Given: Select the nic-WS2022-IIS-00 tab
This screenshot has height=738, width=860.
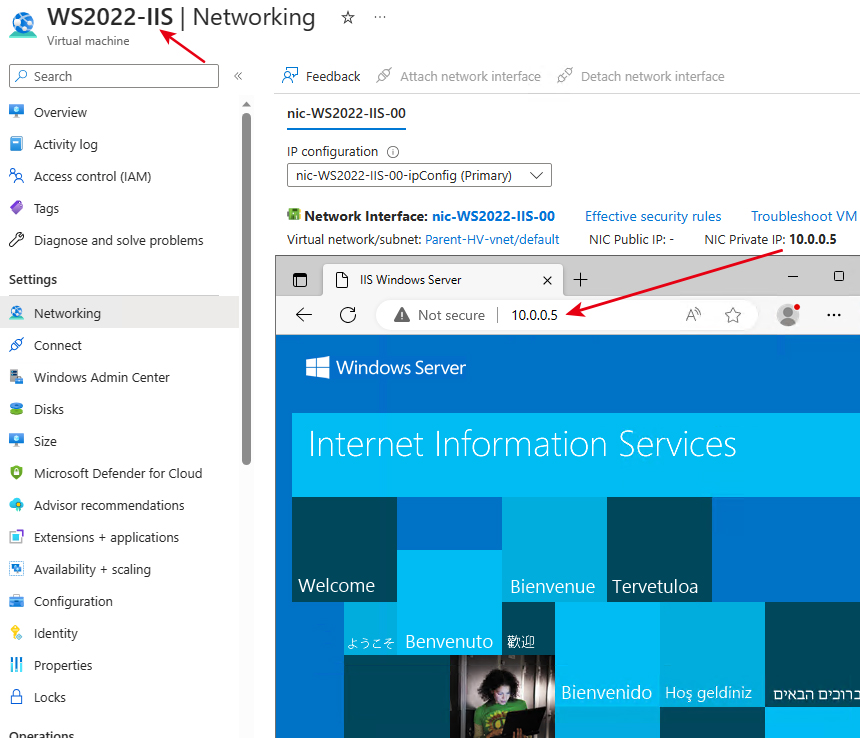Looking at the screenshot, I should (346, 113).
